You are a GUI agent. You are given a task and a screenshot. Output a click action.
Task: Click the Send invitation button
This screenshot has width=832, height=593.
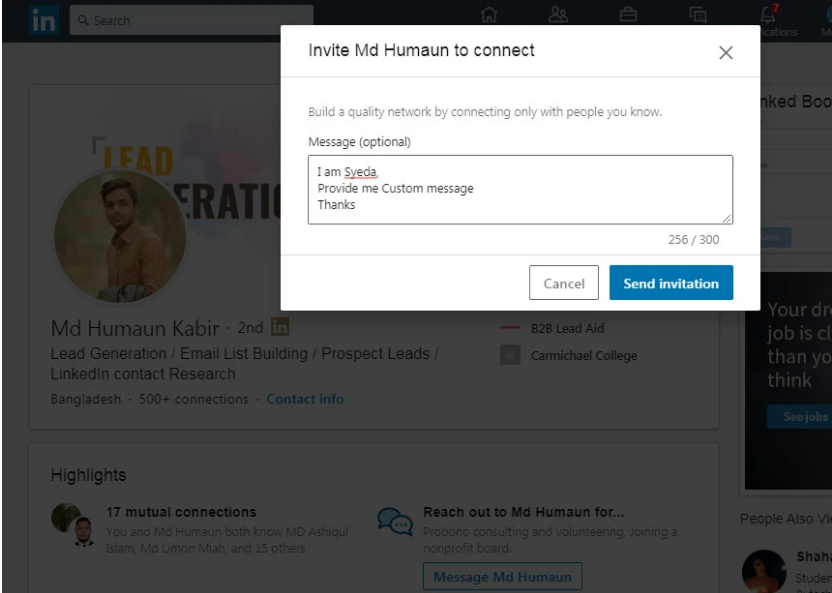[669, 283]
